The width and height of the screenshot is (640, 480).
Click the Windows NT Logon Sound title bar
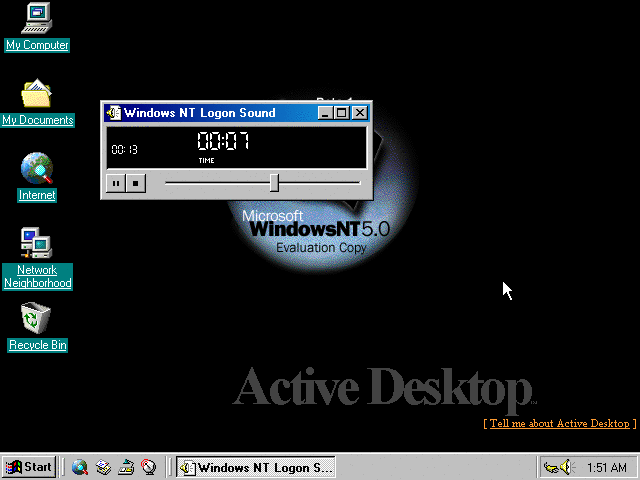click(236, 113)
